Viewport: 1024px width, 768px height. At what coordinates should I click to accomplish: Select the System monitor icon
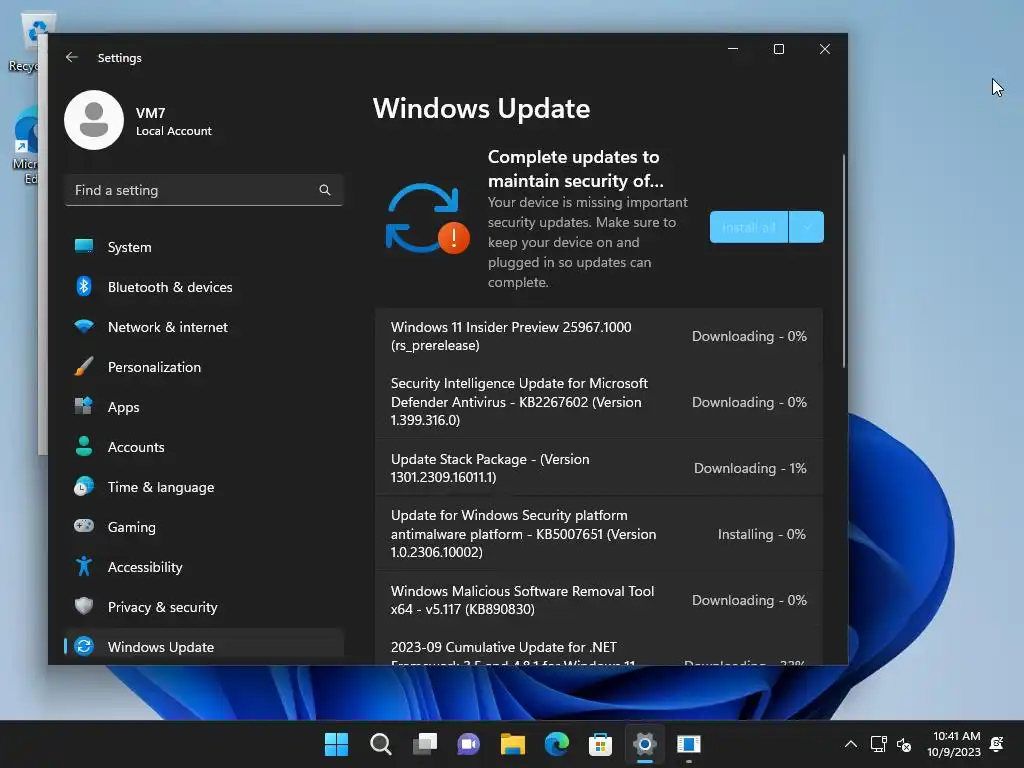click(84, 246)
